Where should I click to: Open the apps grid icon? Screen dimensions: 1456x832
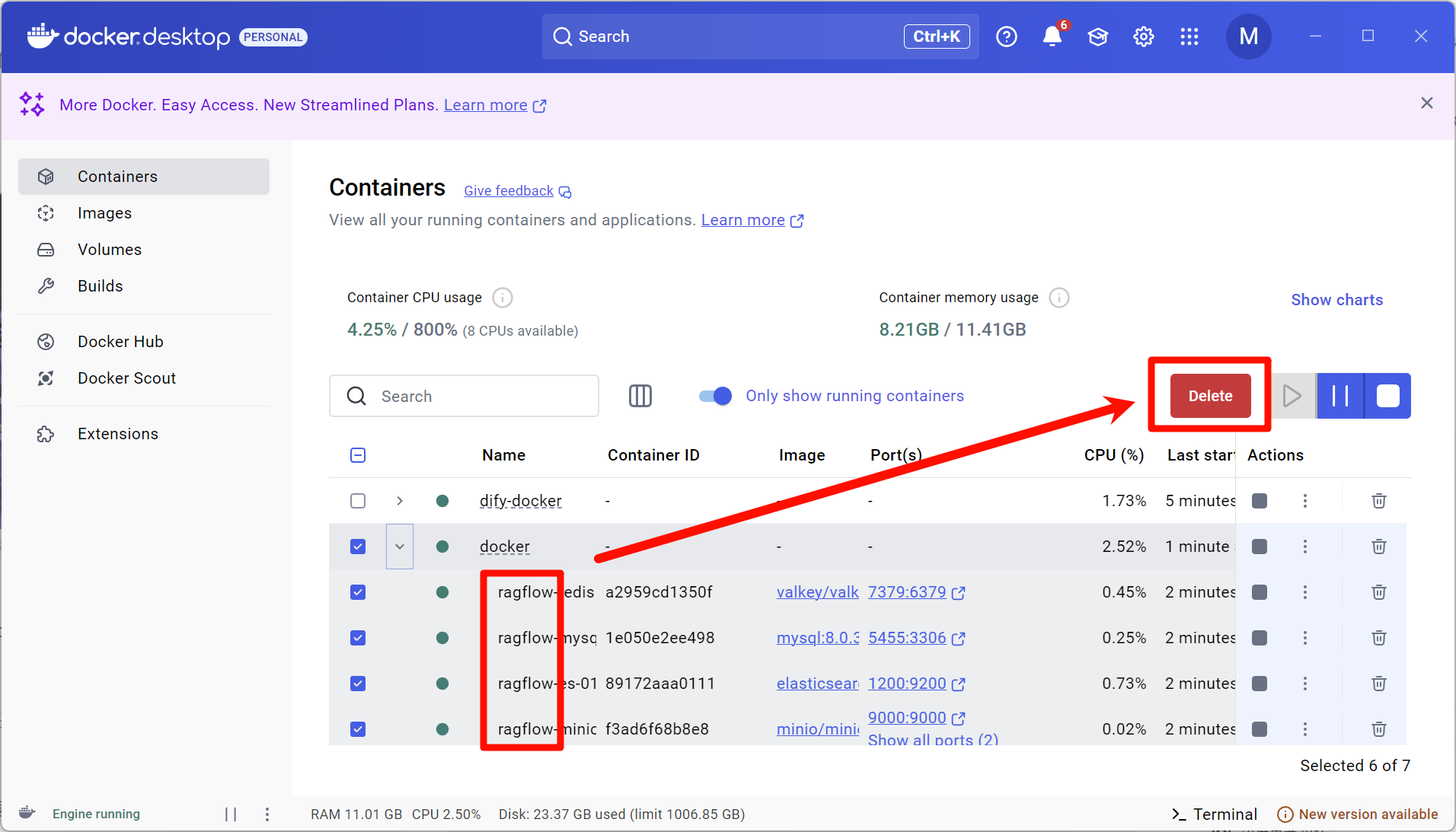tap(1189, 37)
